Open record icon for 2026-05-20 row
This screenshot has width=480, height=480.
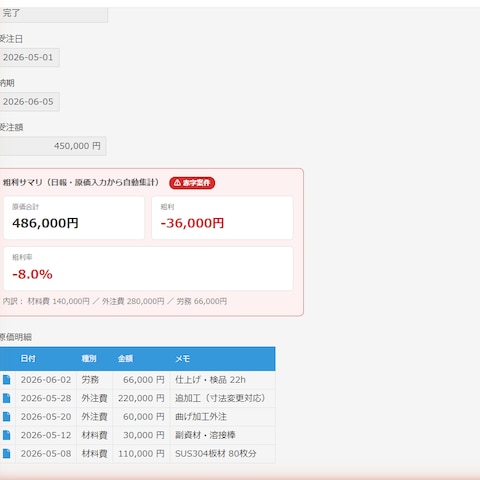tap(7, 417)
